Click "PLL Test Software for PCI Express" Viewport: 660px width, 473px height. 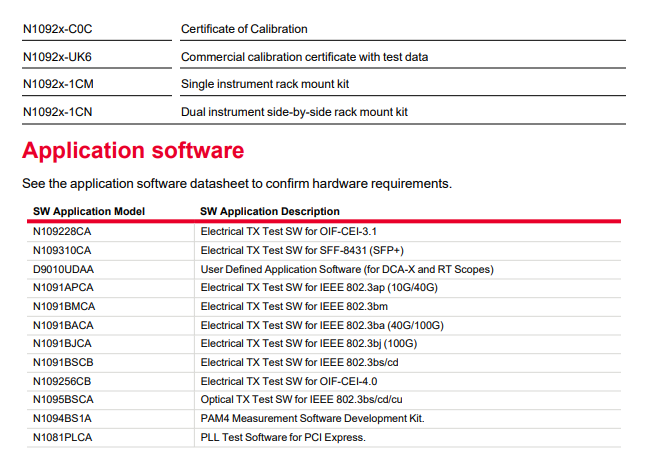click(x=283, y=437)
